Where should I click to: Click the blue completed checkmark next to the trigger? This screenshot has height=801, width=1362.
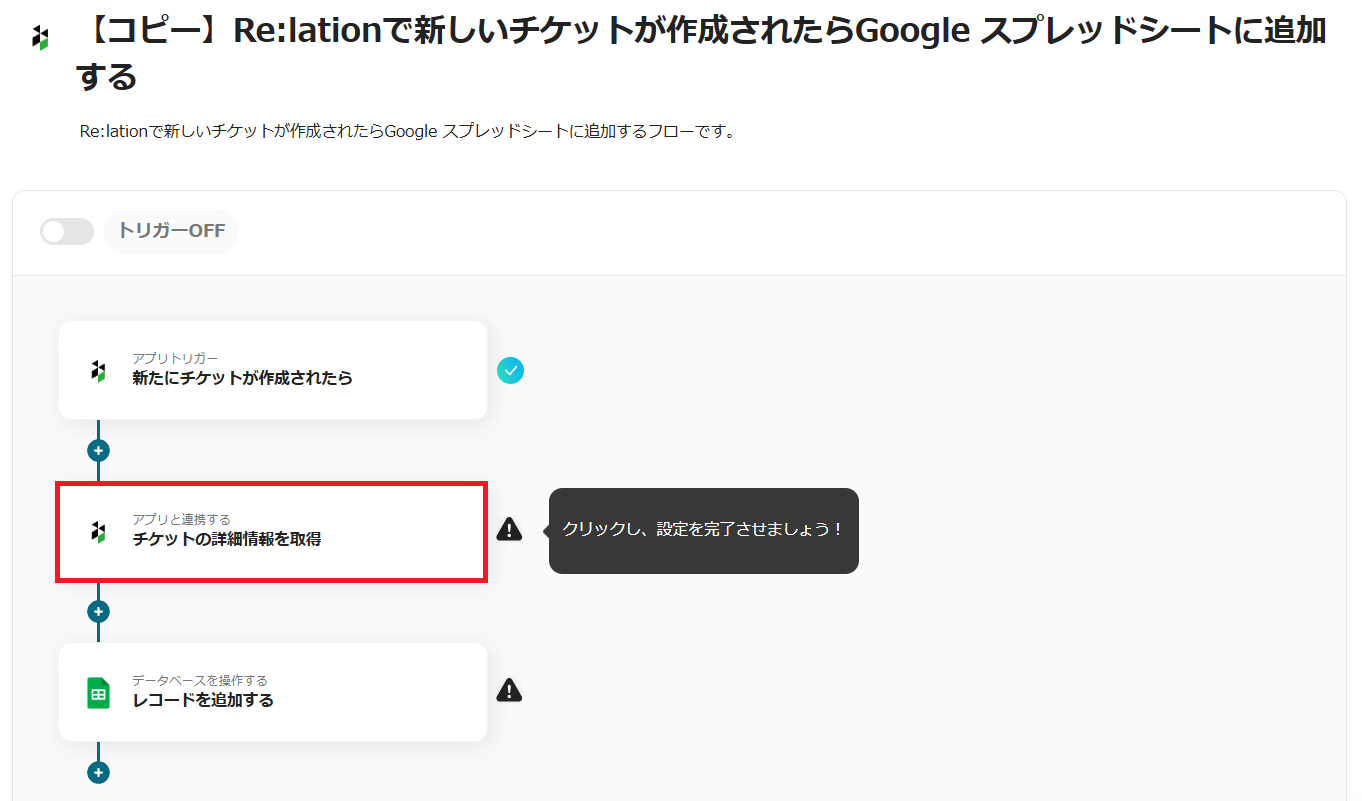pyautogui.click(x=510, y=371)
